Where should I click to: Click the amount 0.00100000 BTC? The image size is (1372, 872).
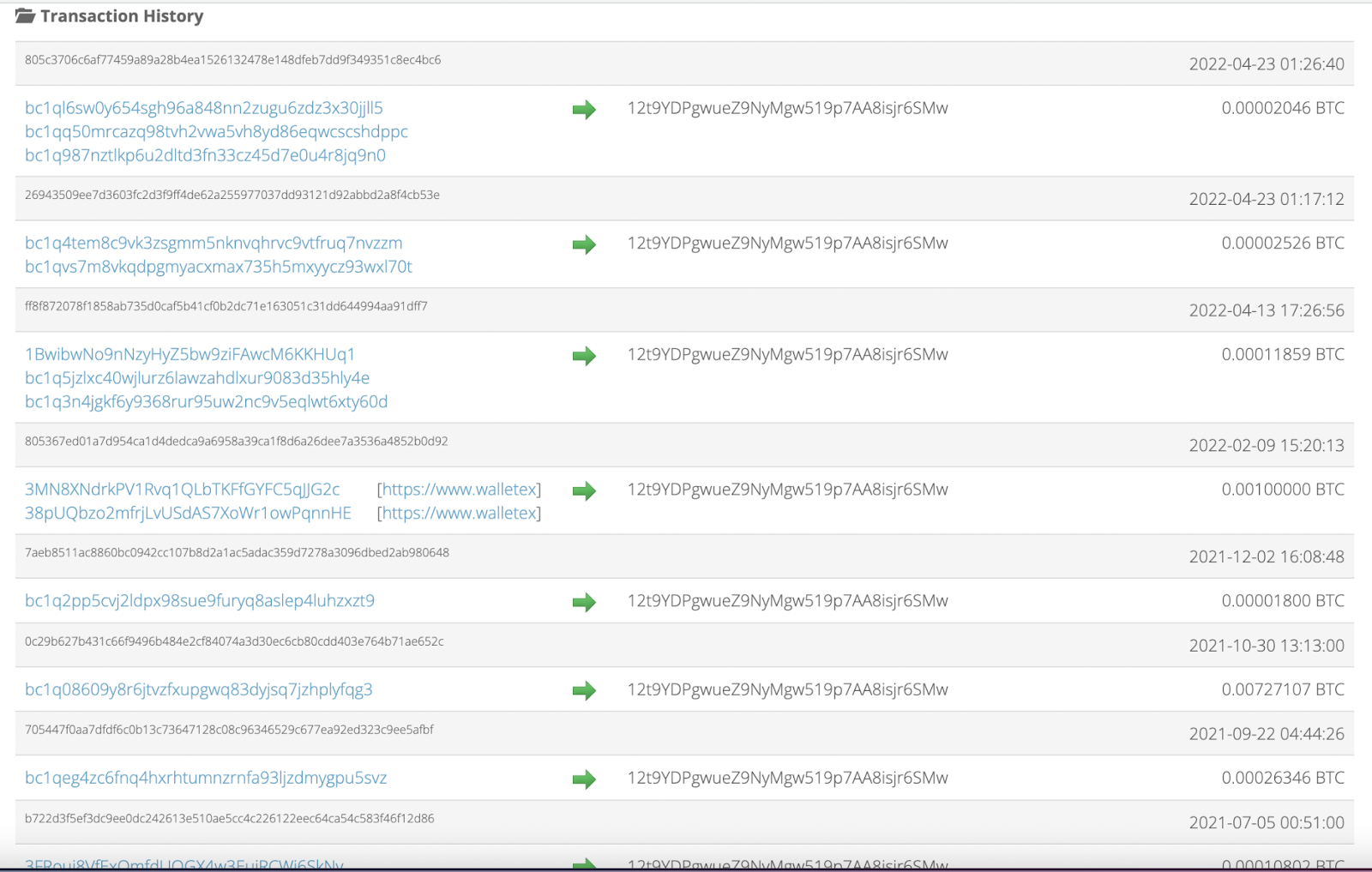point(1283,490)
